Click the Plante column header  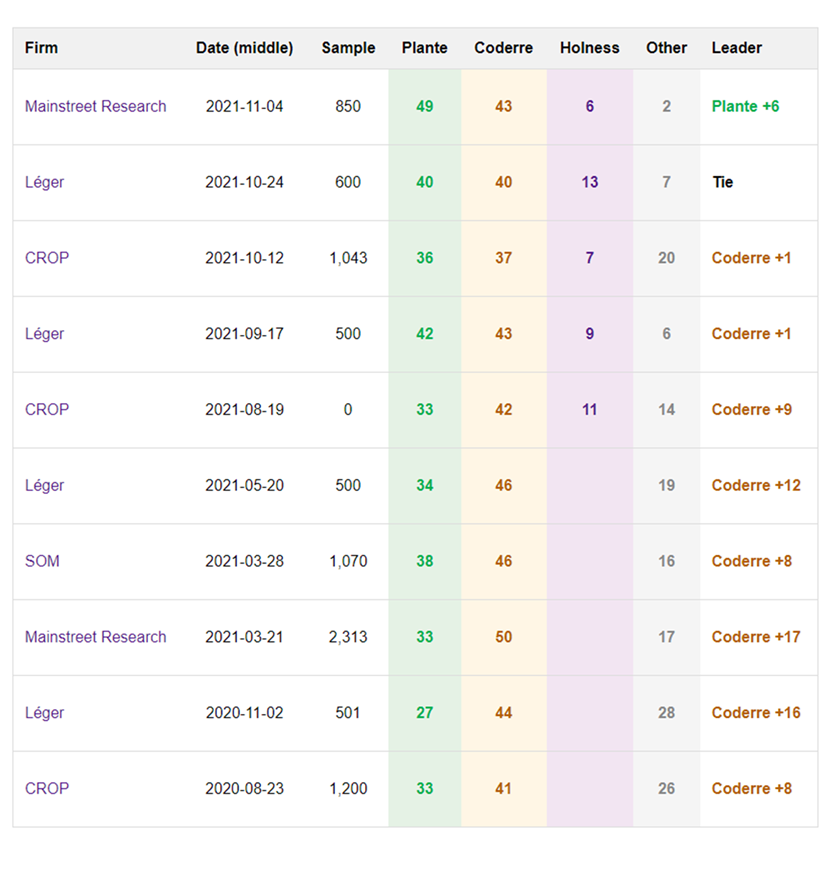[x=424, y=48]
